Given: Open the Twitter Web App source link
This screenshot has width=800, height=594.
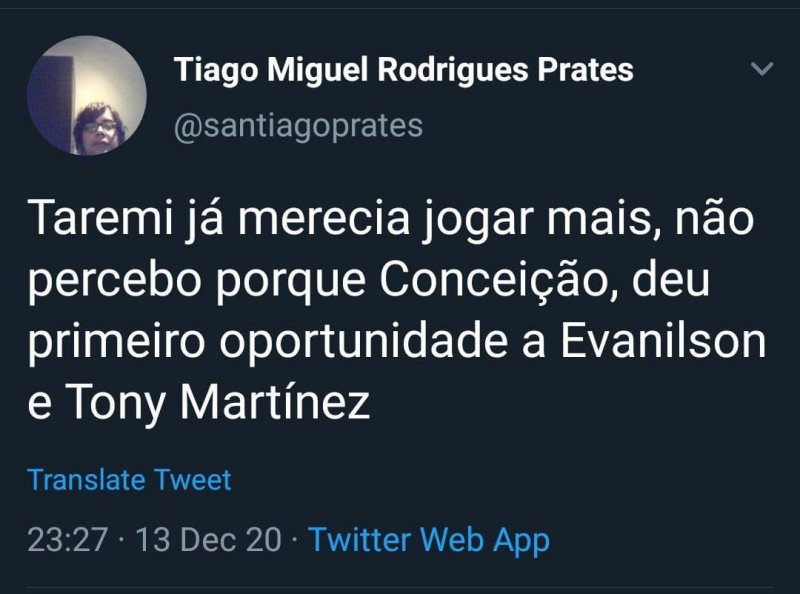Looking at the screenshot, I should point(429,540).
